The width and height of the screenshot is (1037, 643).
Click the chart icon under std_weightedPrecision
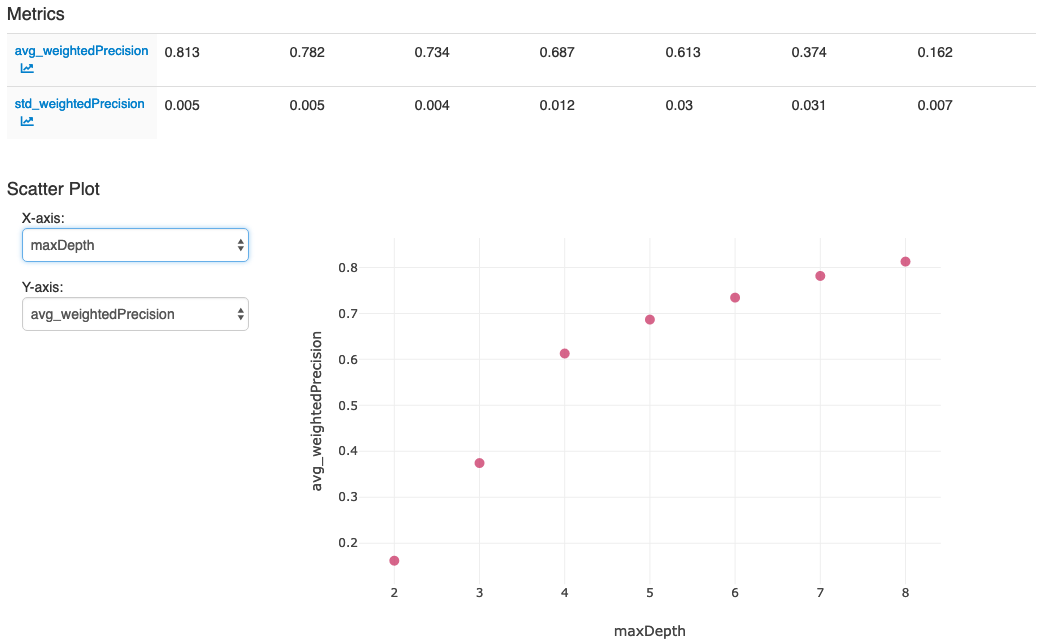point(27,121)
